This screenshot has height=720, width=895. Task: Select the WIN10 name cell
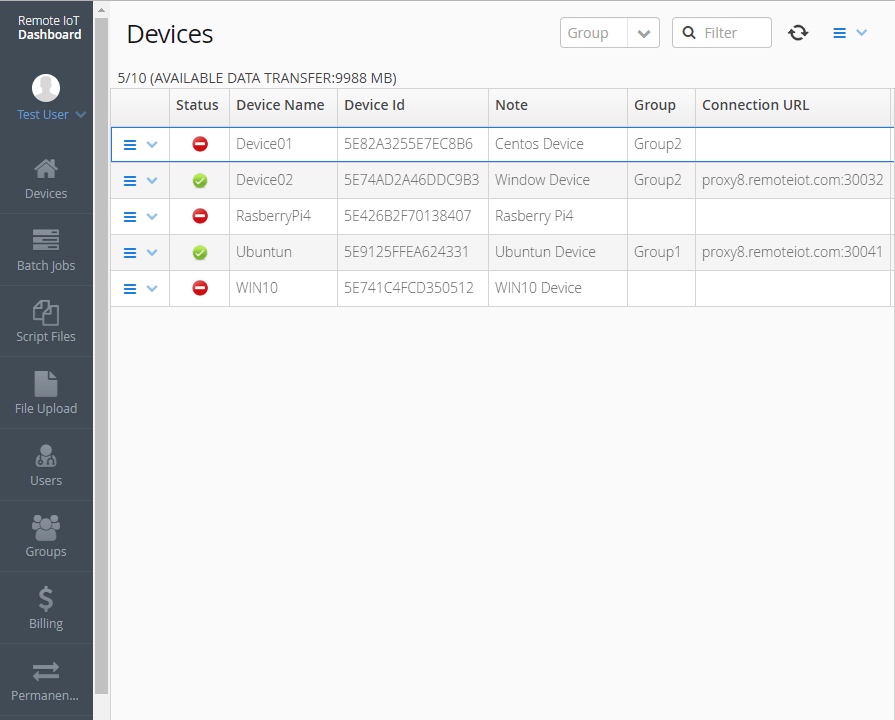(x=283, y=288)
